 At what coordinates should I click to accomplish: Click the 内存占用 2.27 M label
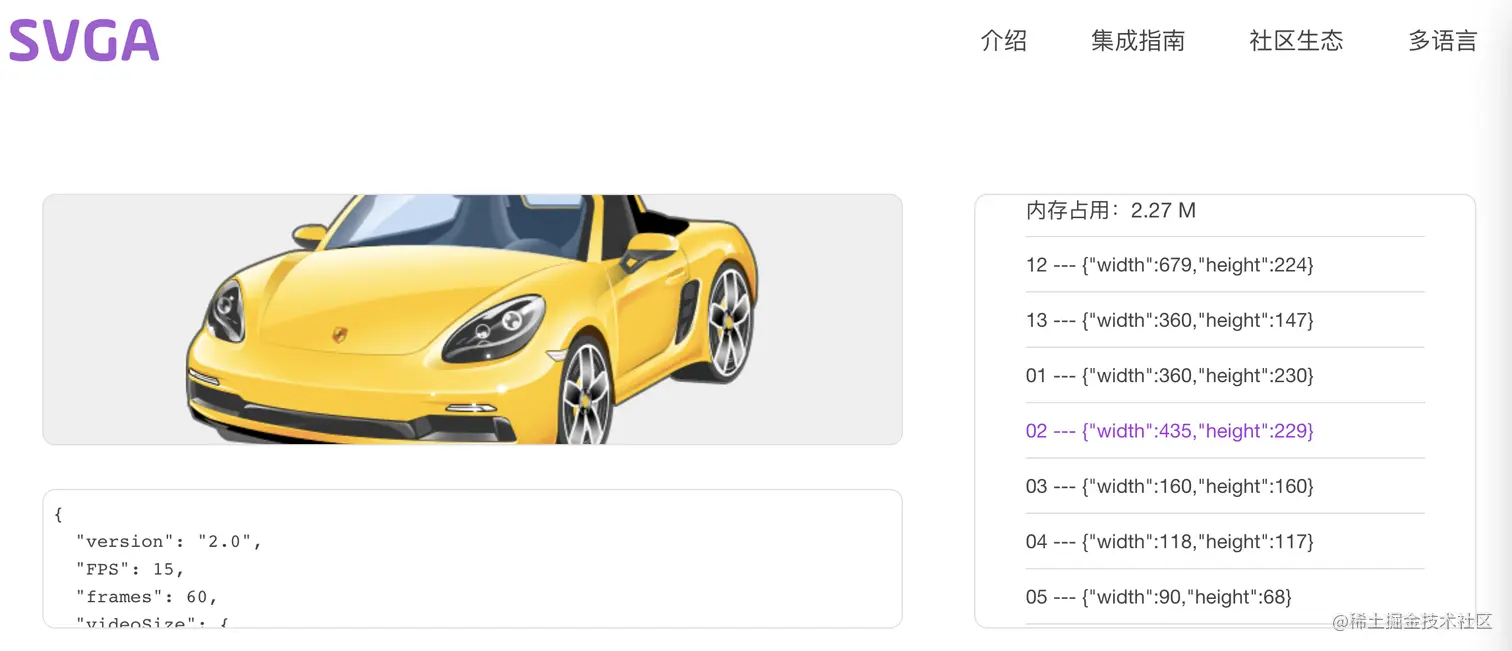pyautogui.click(x=1111, y=210)
